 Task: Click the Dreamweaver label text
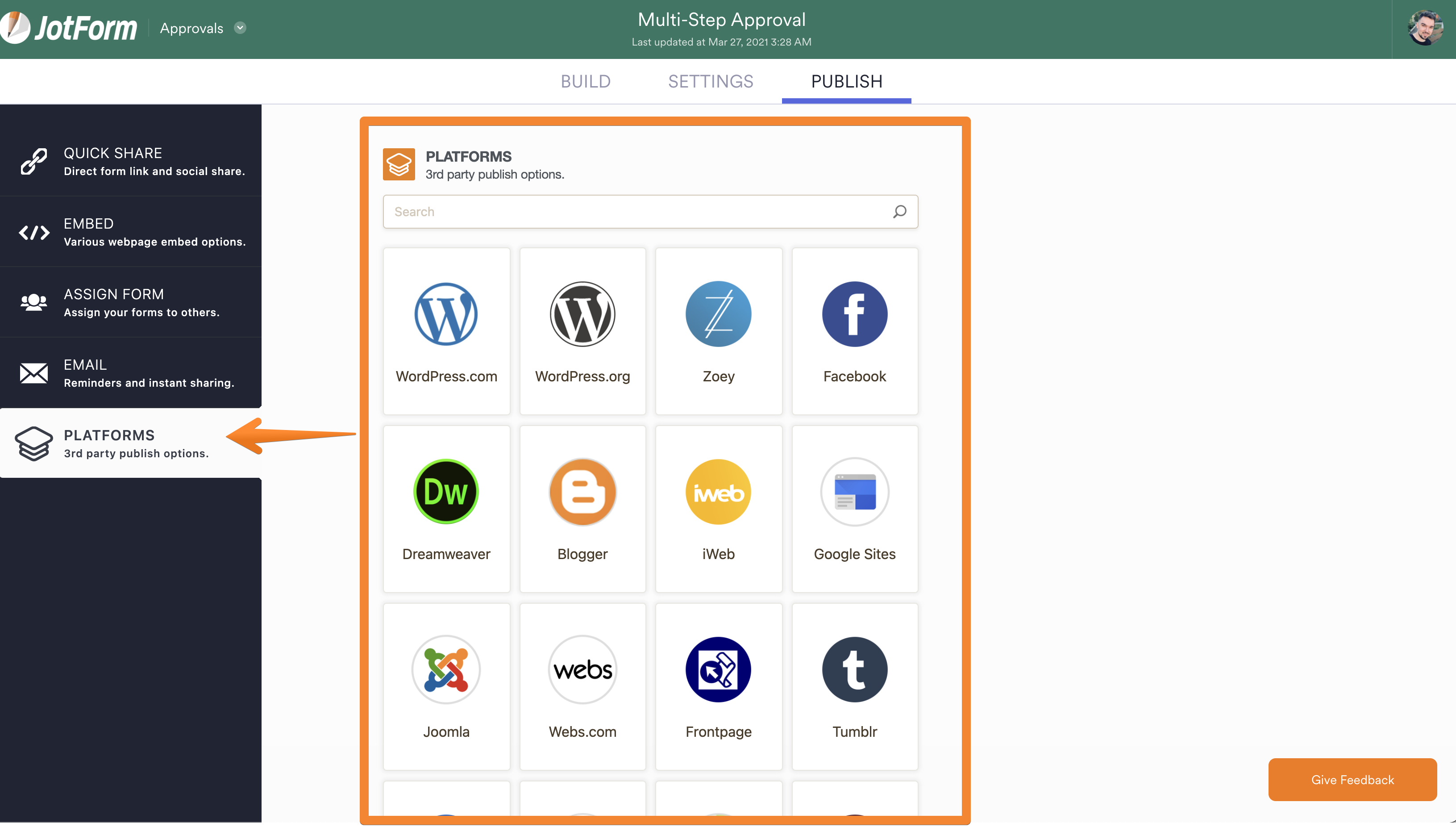click(x=446, y=554)
